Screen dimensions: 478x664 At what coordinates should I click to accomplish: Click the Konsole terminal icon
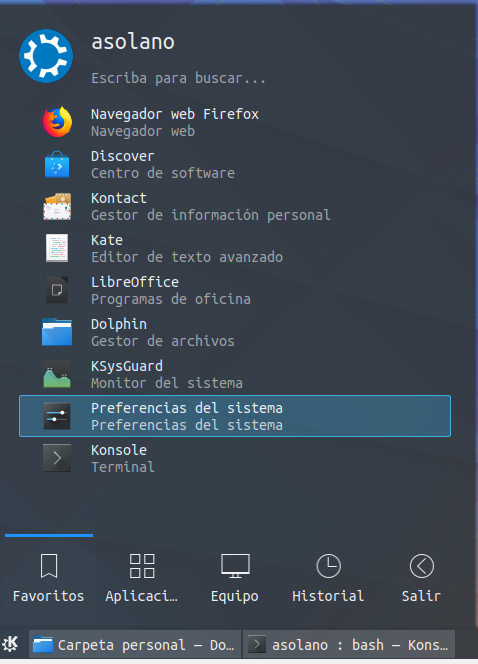[x=57, y=458]
